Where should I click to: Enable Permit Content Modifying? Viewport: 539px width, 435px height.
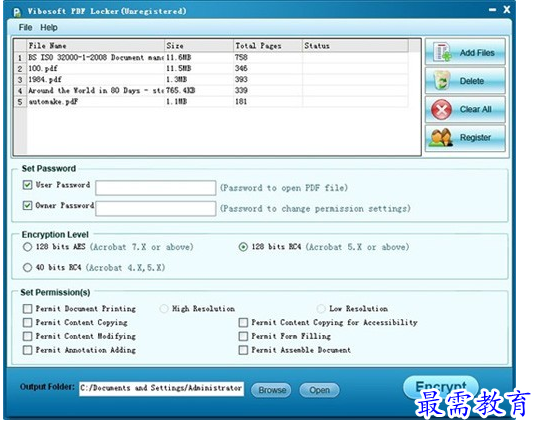[x=28, y=336]
